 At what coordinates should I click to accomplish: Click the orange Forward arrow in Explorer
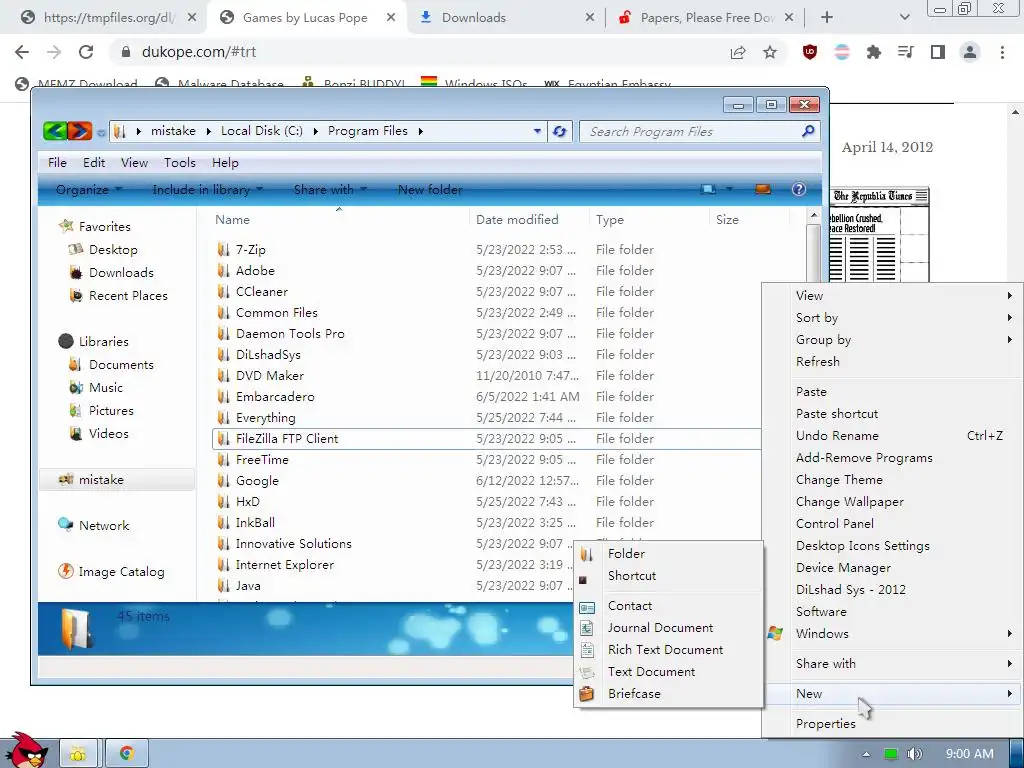pyautogui.click(x=79, y=131)
